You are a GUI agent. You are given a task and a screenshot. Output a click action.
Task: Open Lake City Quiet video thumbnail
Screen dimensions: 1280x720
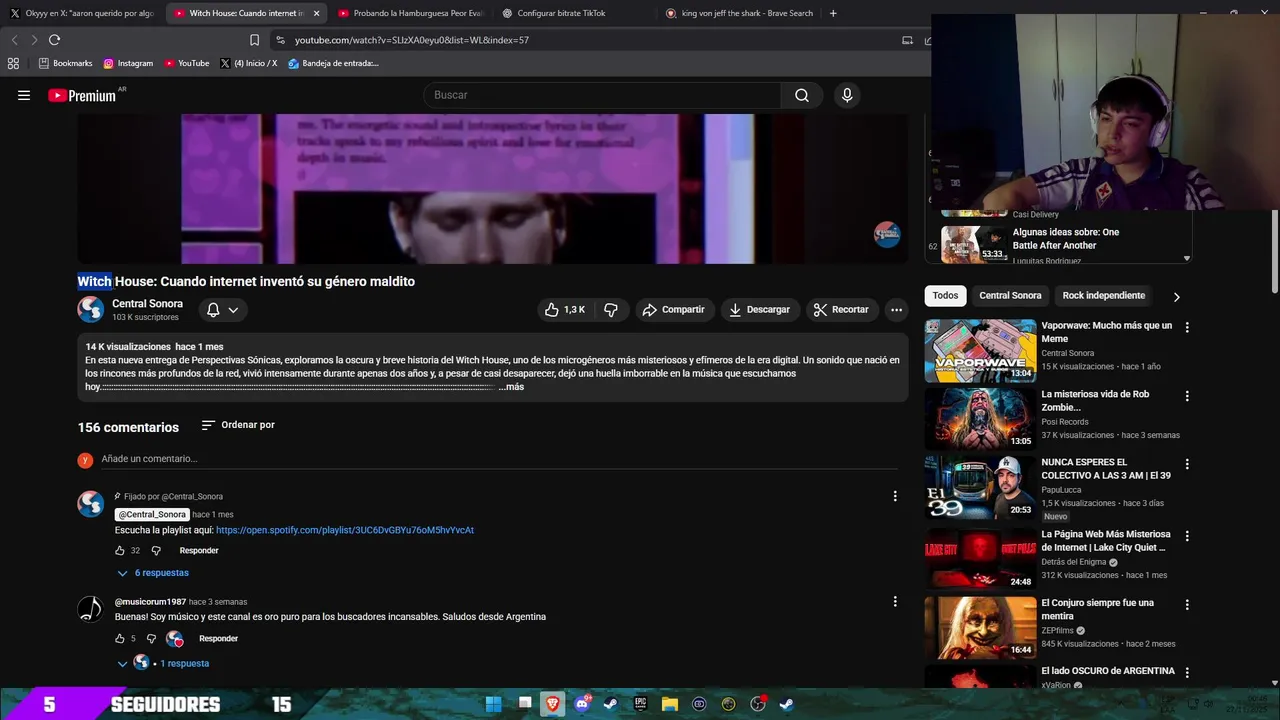point(981,559)
